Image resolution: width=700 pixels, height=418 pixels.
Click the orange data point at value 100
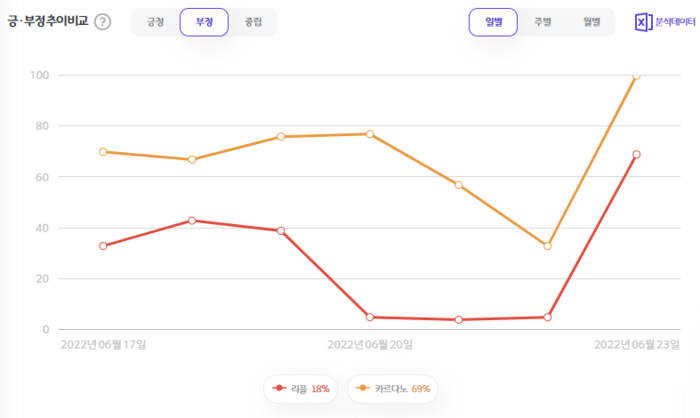637,75
